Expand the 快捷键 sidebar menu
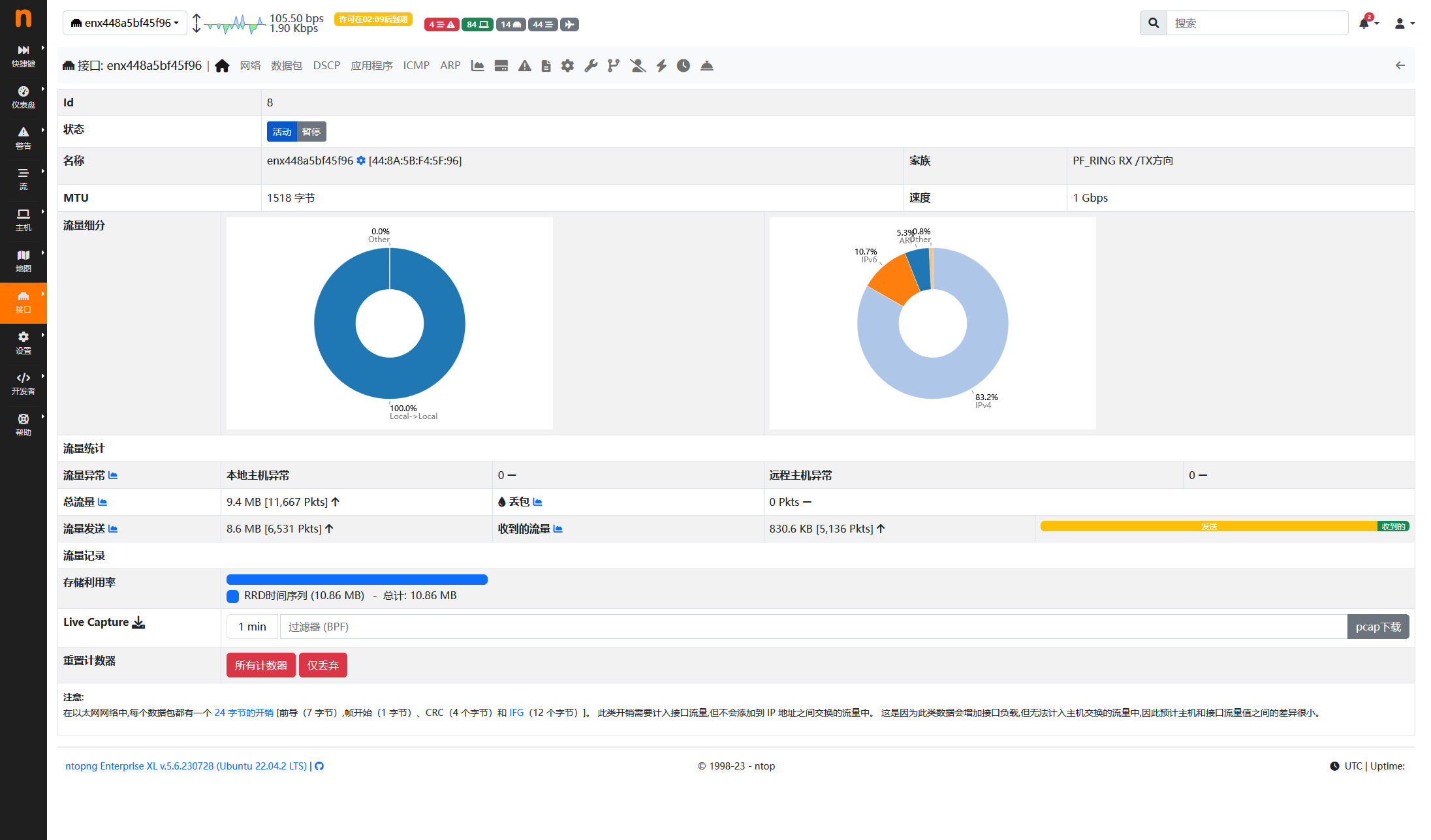The height and width of the screenshot is (840, 1431). point(24,57)
